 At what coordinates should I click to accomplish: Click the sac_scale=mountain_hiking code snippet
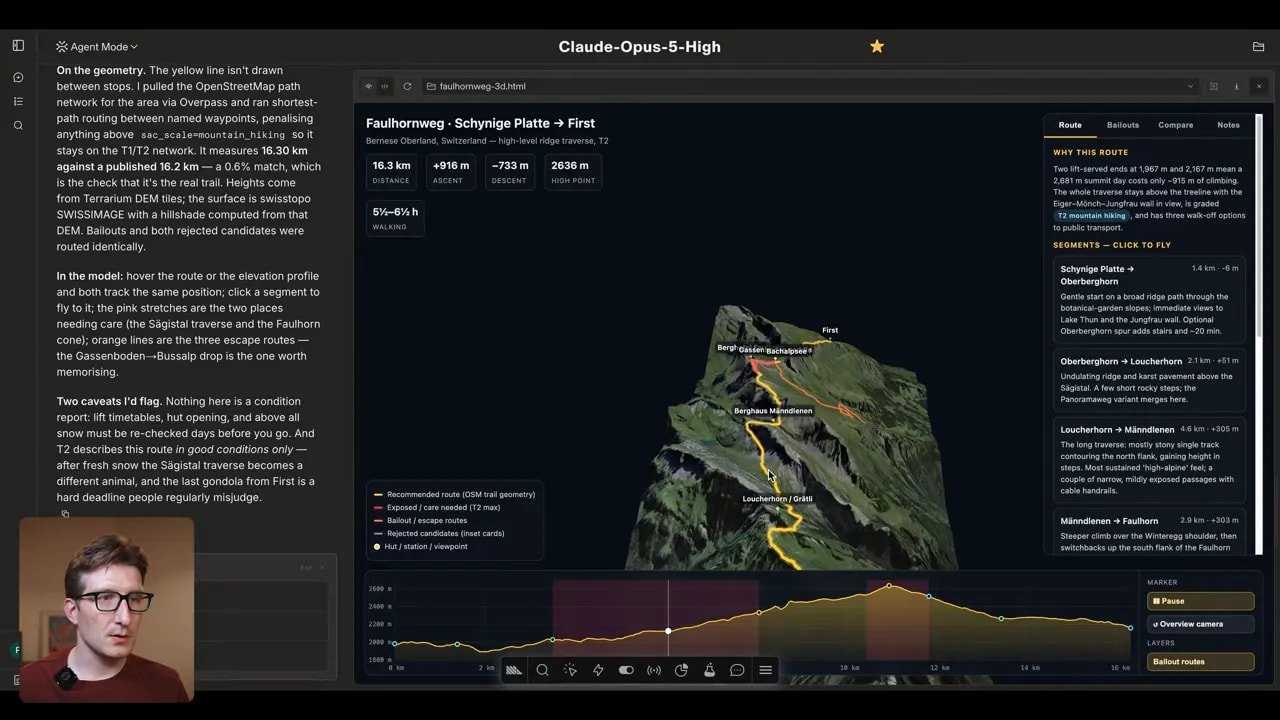[x=211, y=135]
